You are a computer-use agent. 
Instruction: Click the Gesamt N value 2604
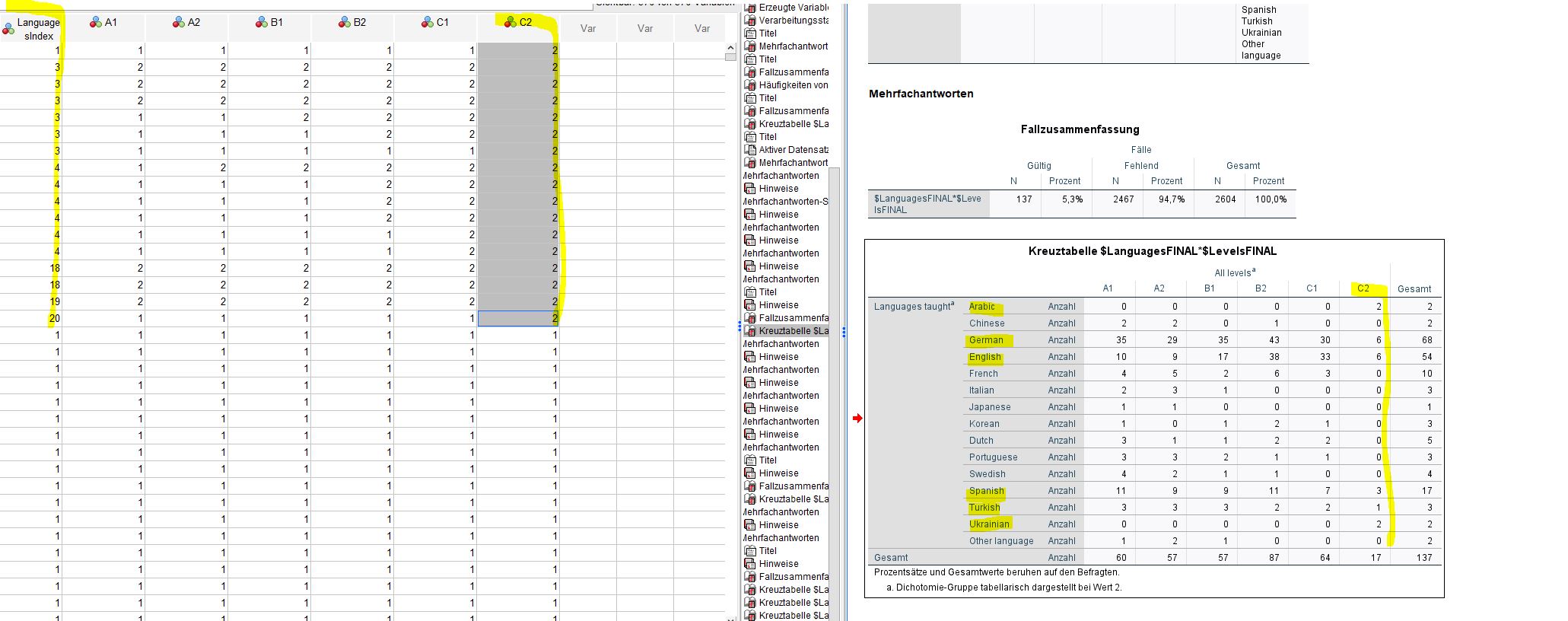coord(1225,199)
